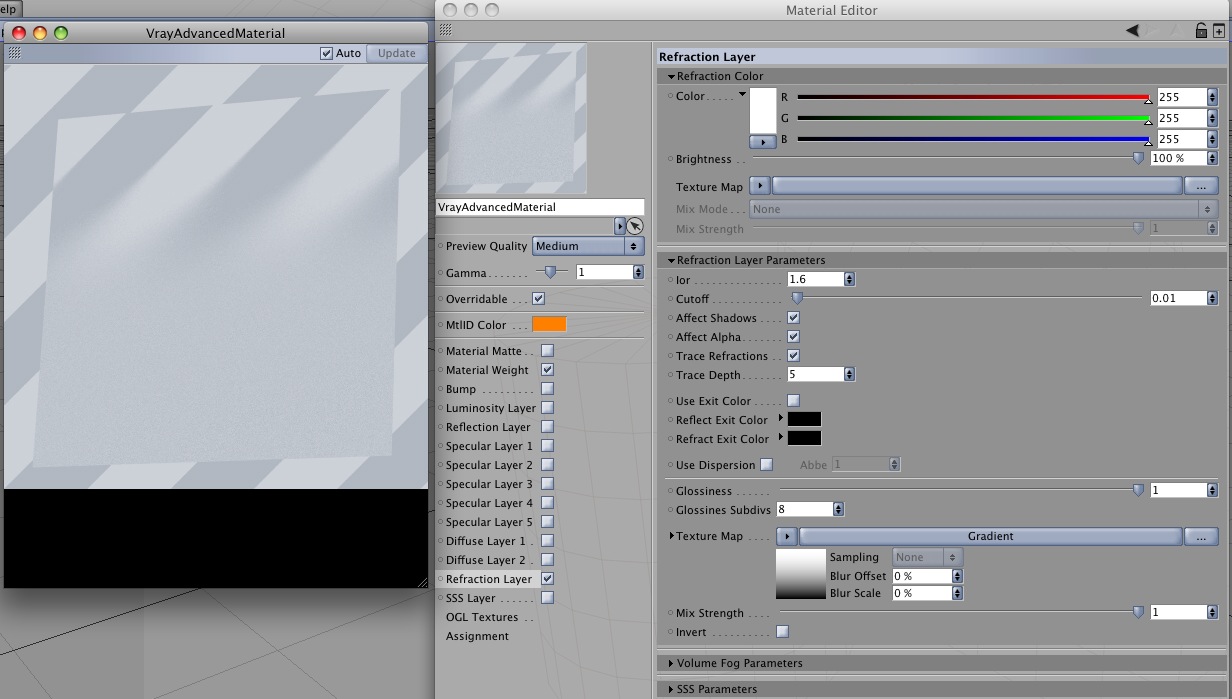Select the SSS Layer channel
The width and height of the screenshot is (1232, 699).
471,598
